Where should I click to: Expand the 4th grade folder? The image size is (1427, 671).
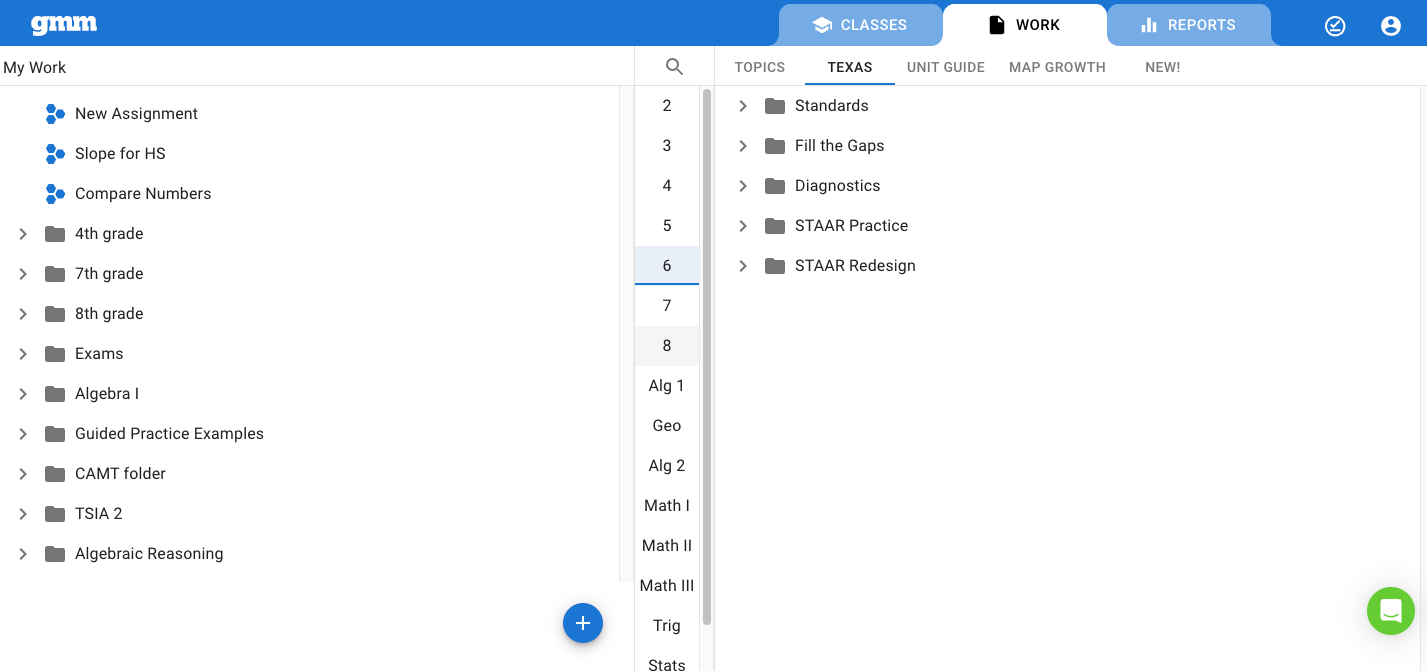(23, 234)
